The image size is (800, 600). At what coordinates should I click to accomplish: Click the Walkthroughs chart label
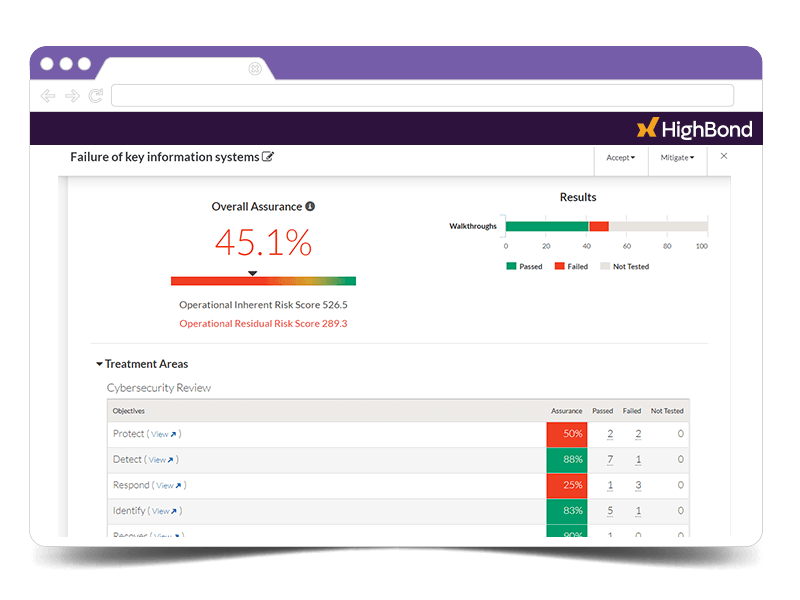472,226
